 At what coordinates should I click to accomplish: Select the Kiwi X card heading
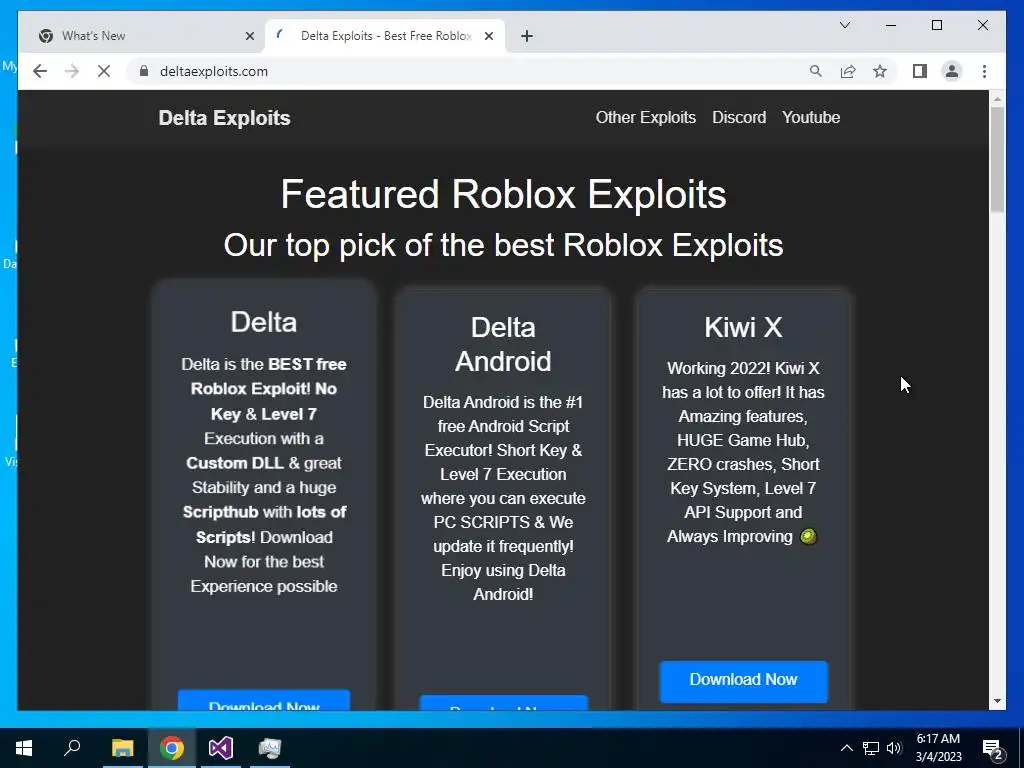point(743,327)
